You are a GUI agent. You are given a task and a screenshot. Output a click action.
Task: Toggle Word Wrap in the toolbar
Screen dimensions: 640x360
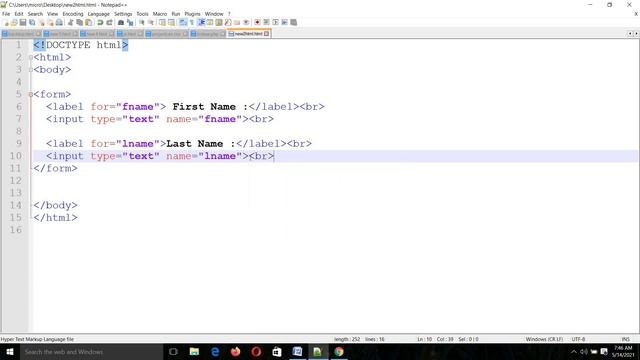click(x=183, y=22)
